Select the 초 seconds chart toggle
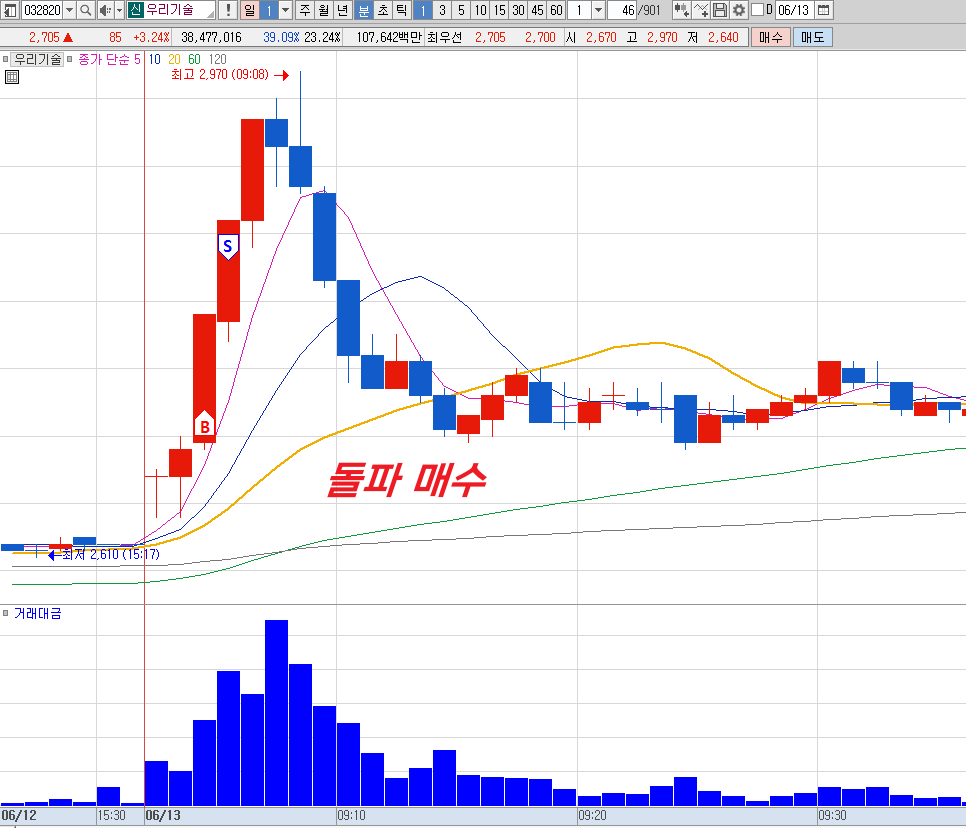This screenshot has width=966, height=828. coord(383,10)
